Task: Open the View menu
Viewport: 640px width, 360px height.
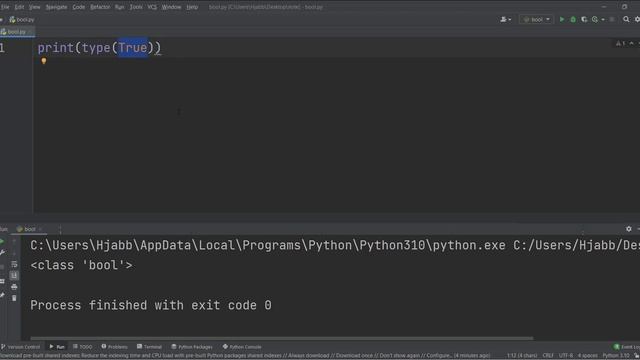Action: coord(34,7)
